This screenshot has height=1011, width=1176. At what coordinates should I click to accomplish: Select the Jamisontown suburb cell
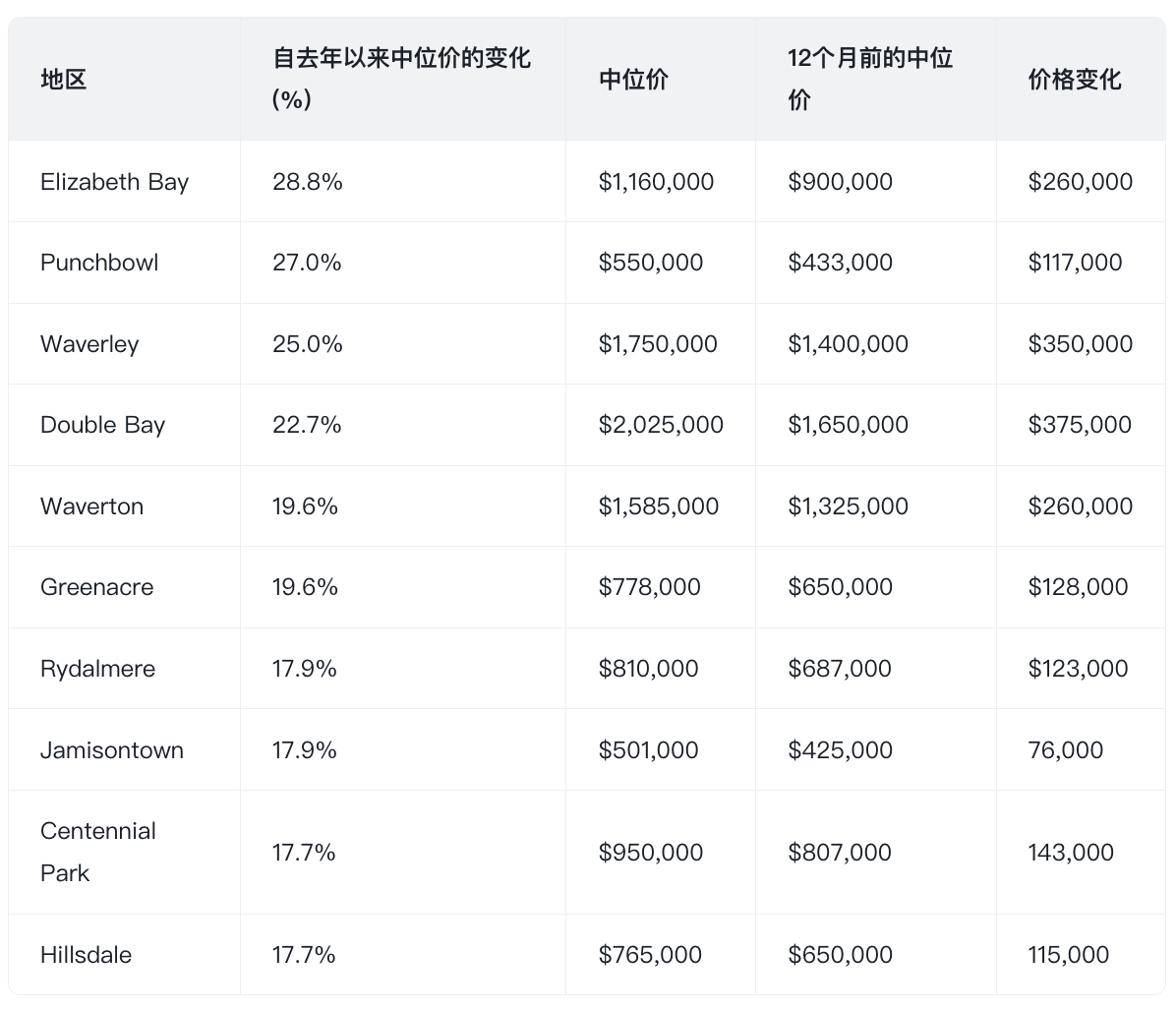(x=112, y=750)
